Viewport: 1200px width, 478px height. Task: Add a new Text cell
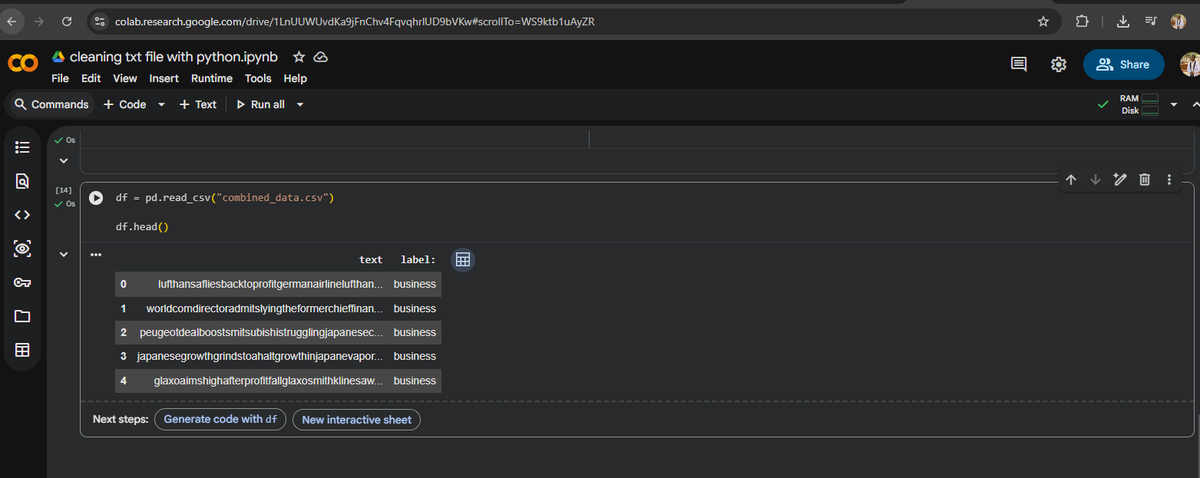tap(198, 104)
